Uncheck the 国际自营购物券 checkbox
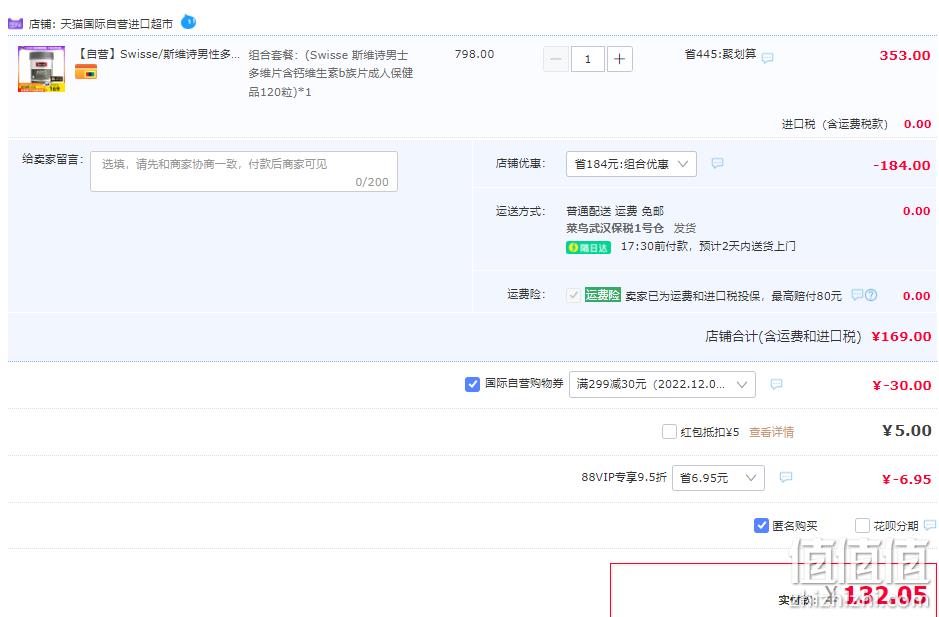This screenshot has width=939, height=617. 472,384
